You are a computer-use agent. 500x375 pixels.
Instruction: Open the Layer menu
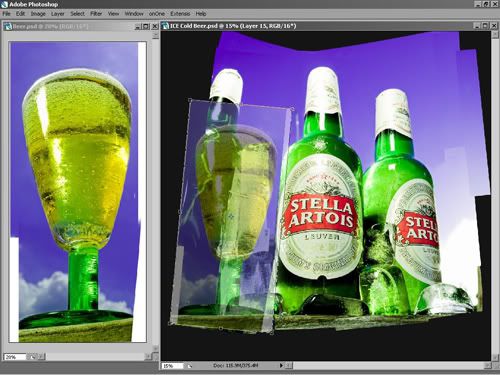(x=57, y=14)
